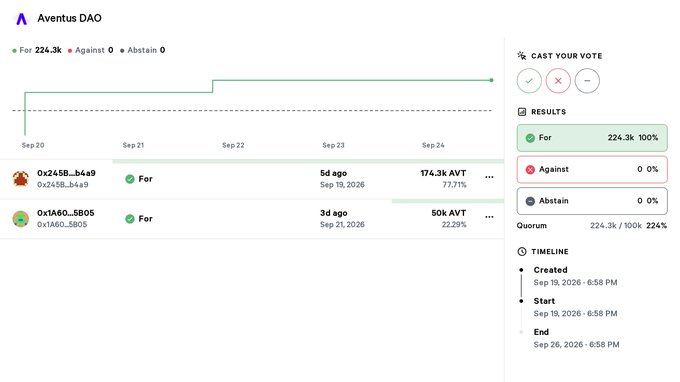
Task: Click the Aventus DAO logo icon
Action: pos(21,19)
